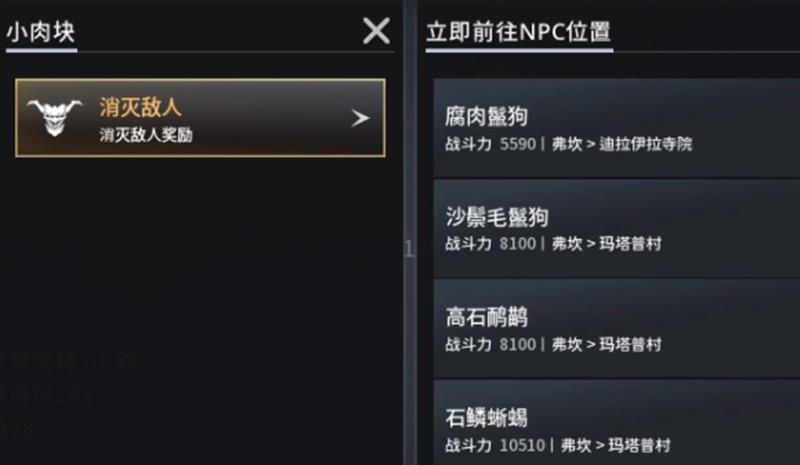
Task: Select the 立即前往NPC位置 tab header
Action: (518, 32)
